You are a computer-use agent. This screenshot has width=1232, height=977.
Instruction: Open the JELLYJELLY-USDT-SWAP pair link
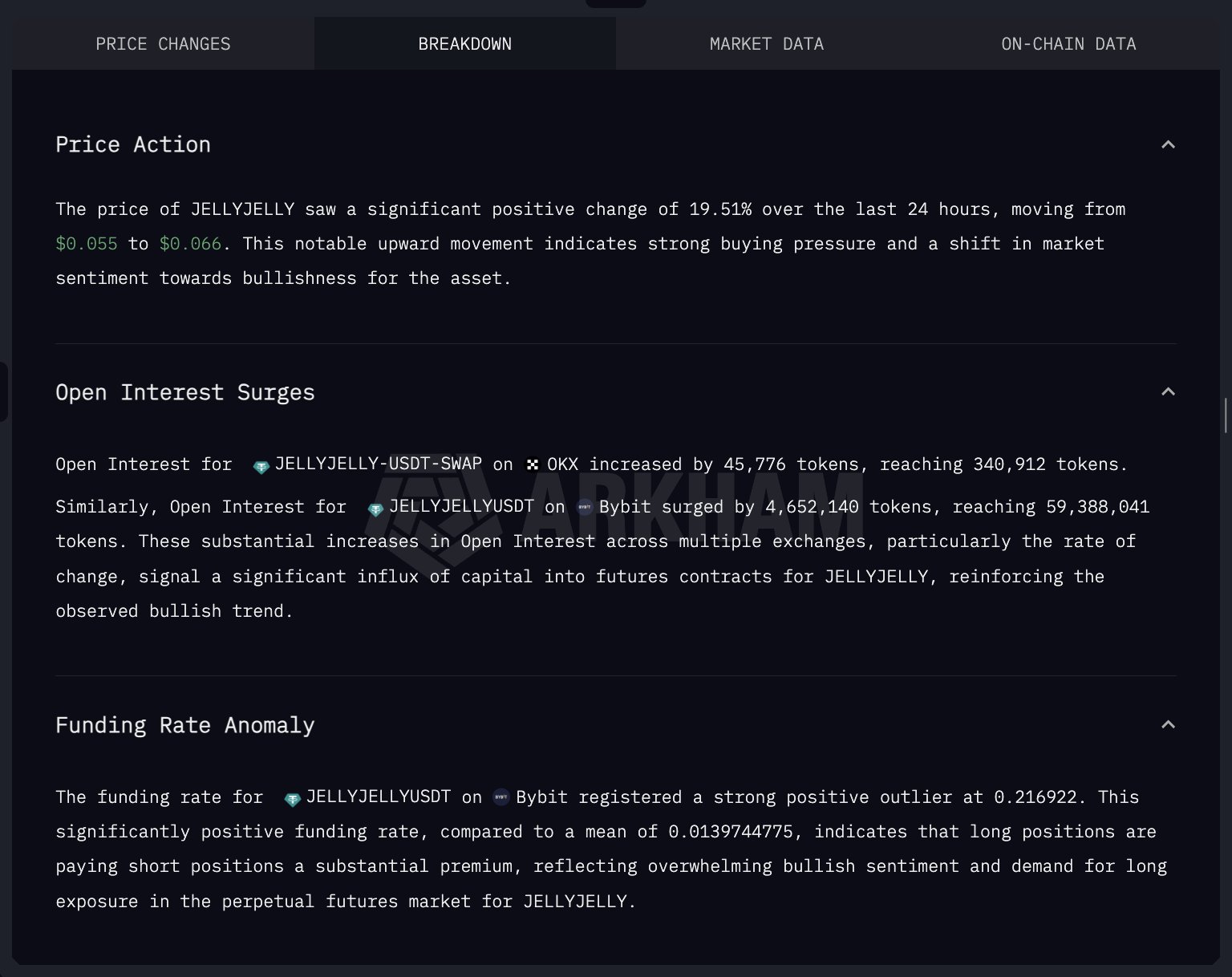click(378, 464)
